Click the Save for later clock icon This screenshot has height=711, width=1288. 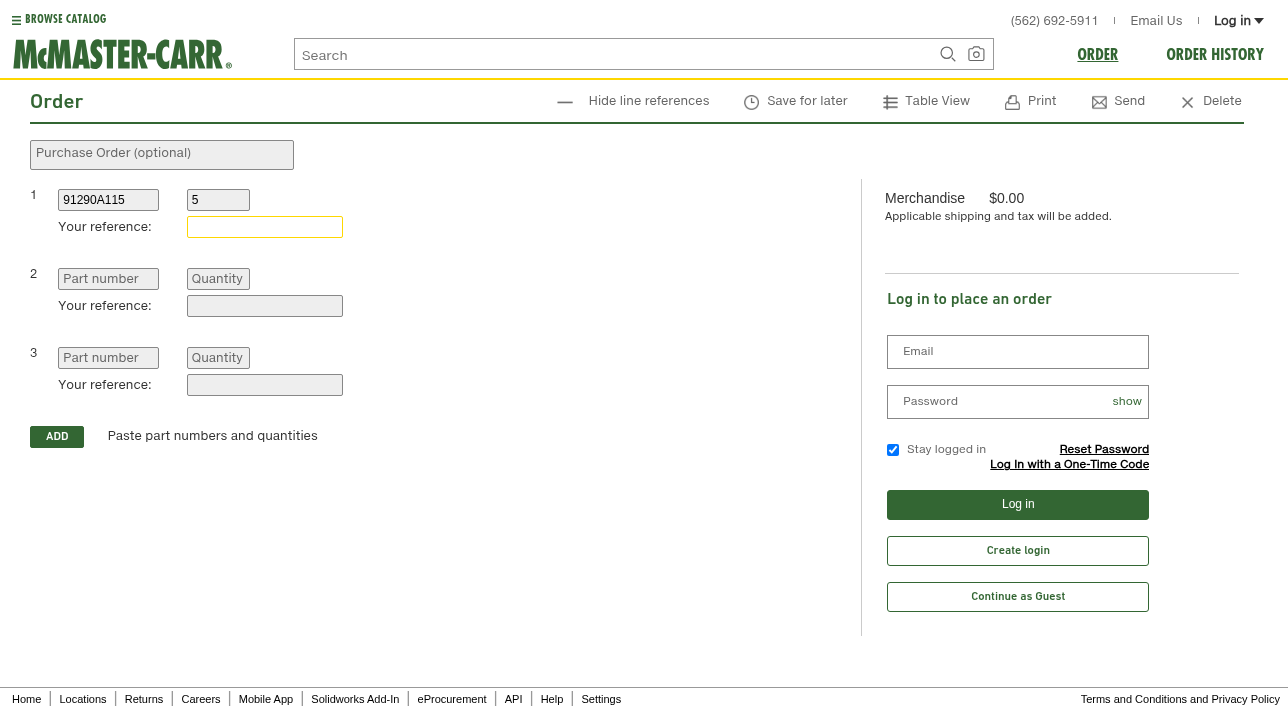click(x=752, y=102)
